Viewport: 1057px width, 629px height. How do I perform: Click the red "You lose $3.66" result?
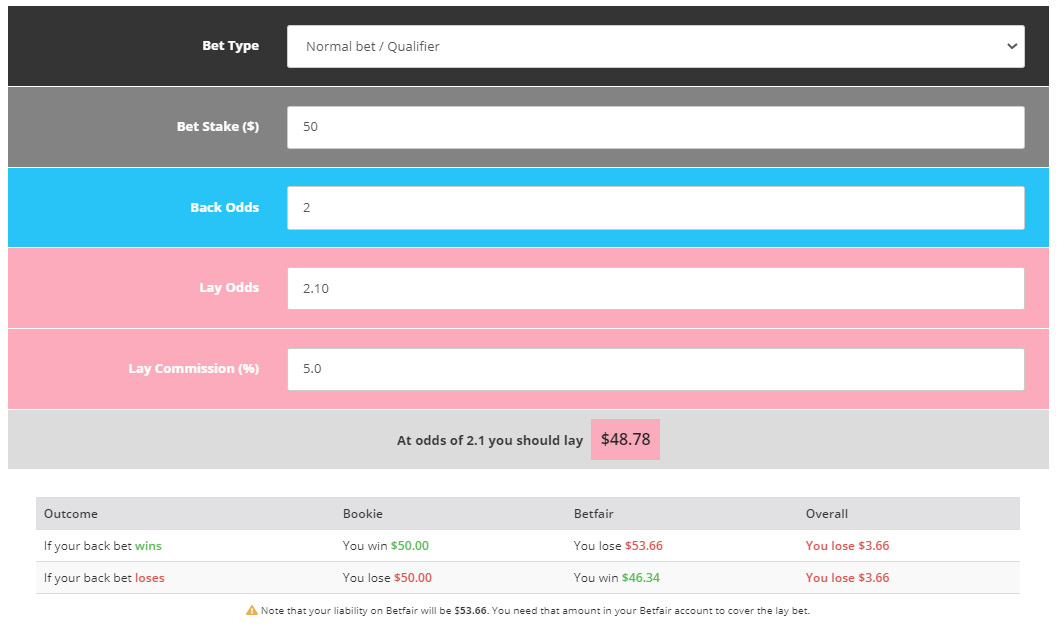[846, 545]
